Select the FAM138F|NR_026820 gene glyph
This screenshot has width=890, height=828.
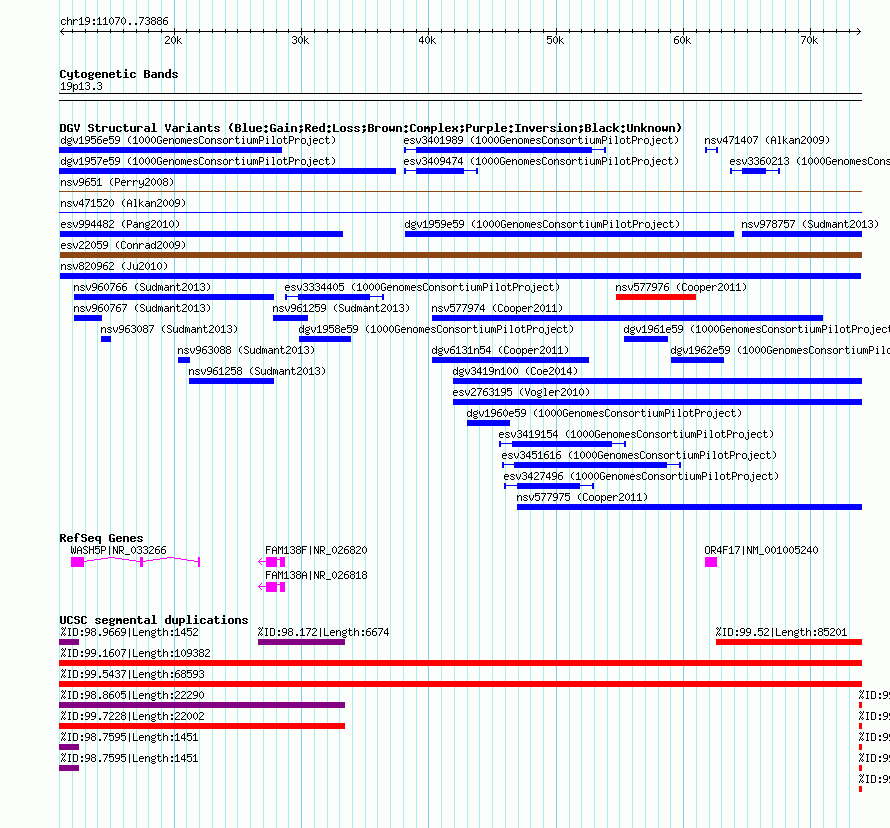point(271,562)
